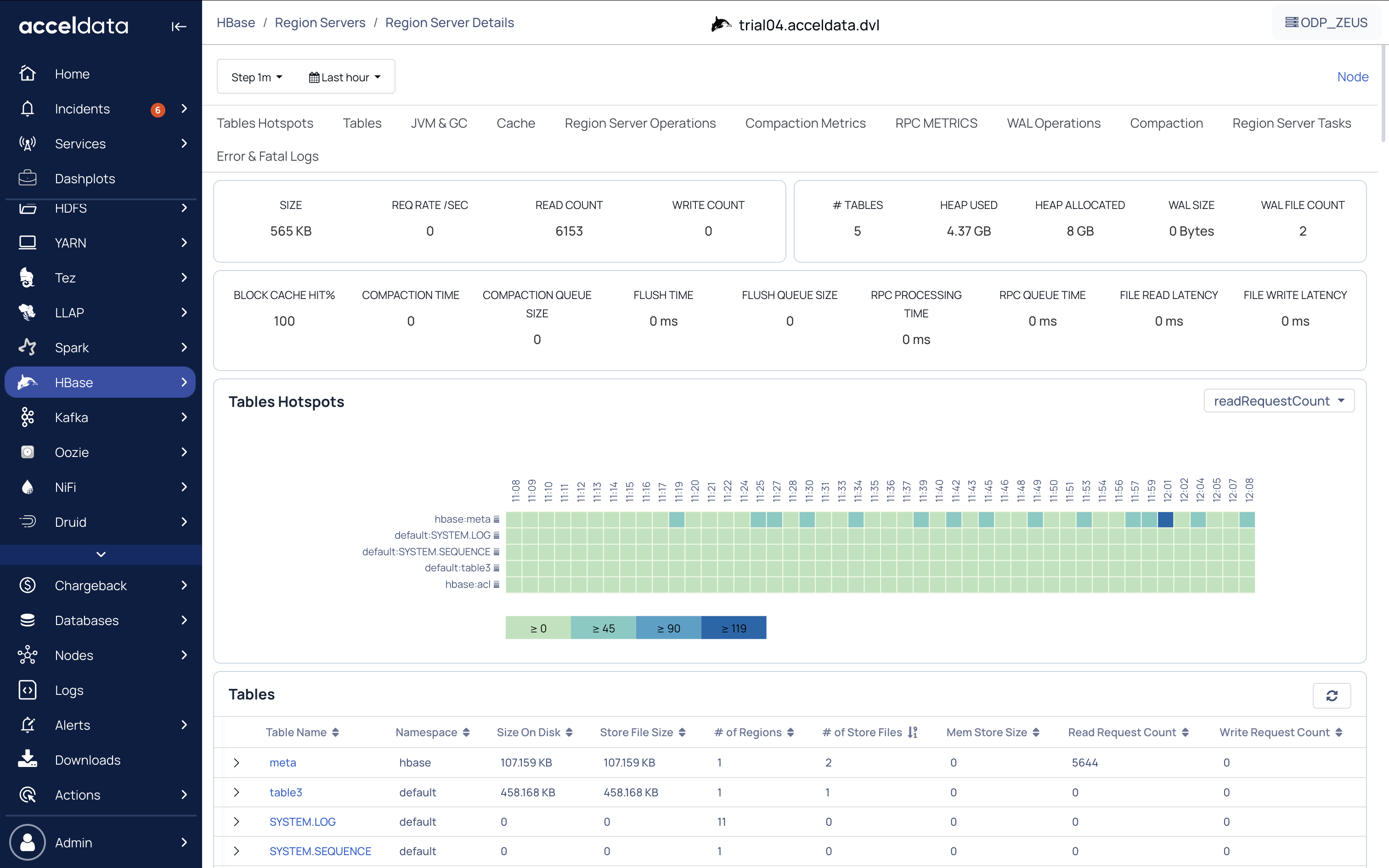
Task: Click the Nodes icon in the sidebar
Action: [27, 655]
